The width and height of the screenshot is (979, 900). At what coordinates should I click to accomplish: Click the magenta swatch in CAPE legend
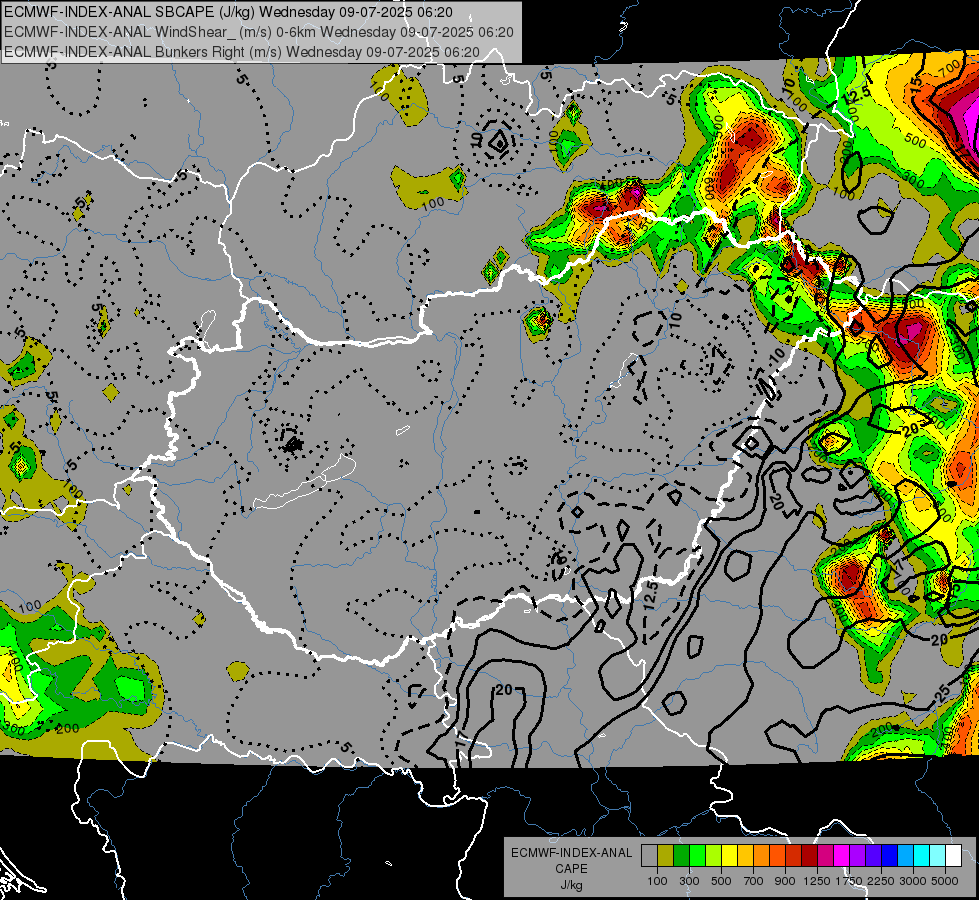click(x=842, y=856)
